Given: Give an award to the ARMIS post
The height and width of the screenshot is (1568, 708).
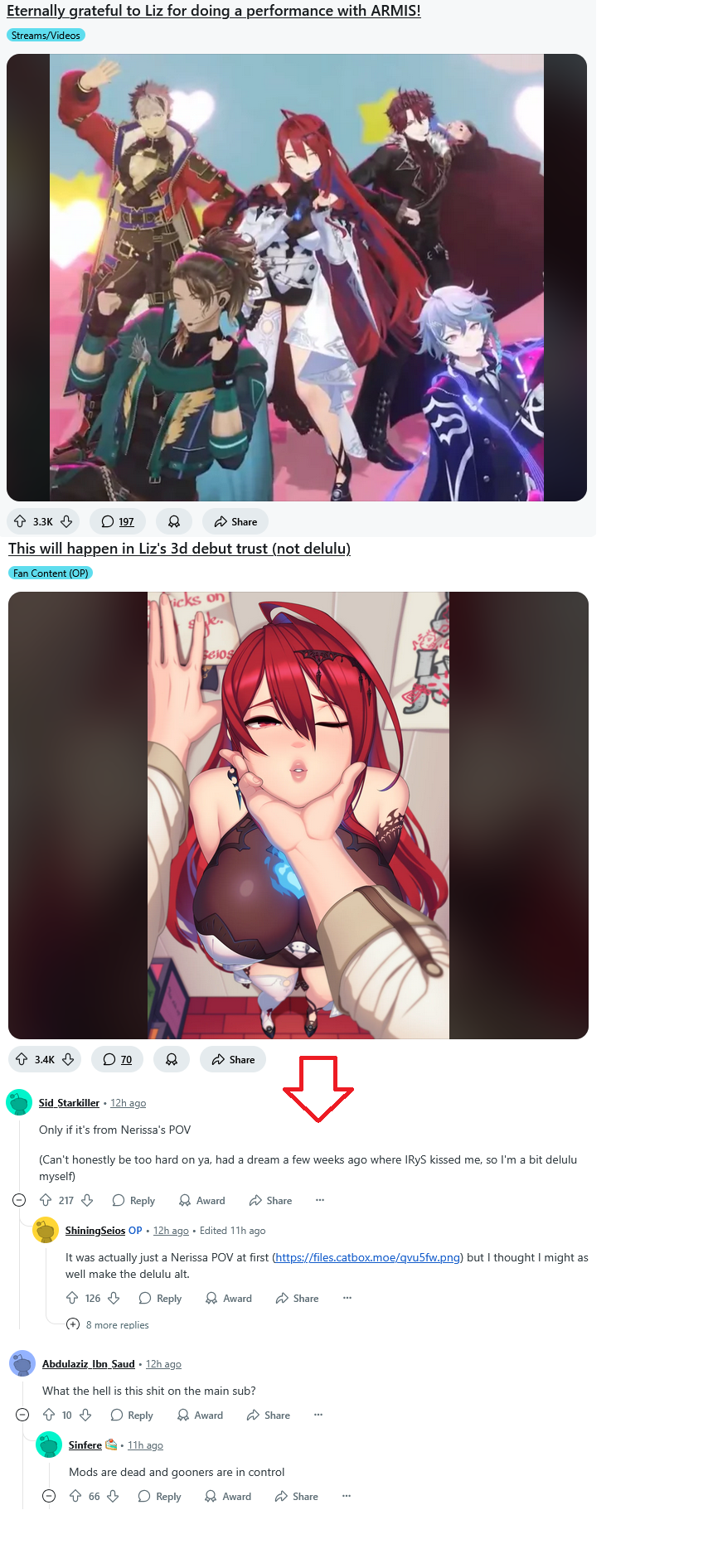Looking at the screenshot, I should (174, 521).
